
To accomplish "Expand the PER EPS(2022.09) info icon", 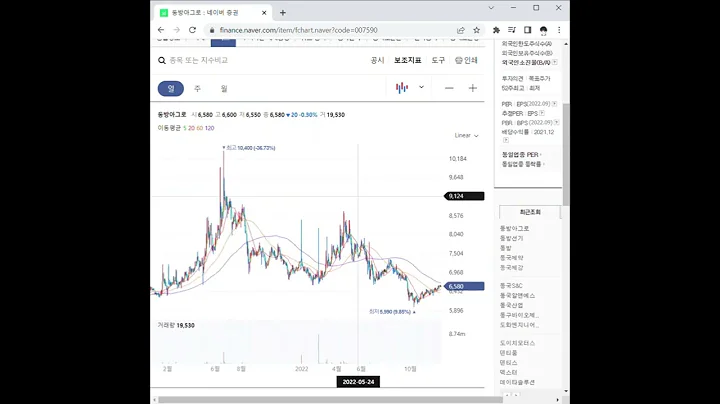I will [x=554, y=104].
